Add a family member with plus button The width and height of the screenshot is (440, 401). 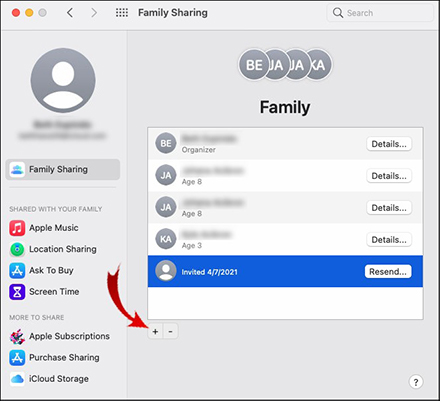[x=155, y=332]
